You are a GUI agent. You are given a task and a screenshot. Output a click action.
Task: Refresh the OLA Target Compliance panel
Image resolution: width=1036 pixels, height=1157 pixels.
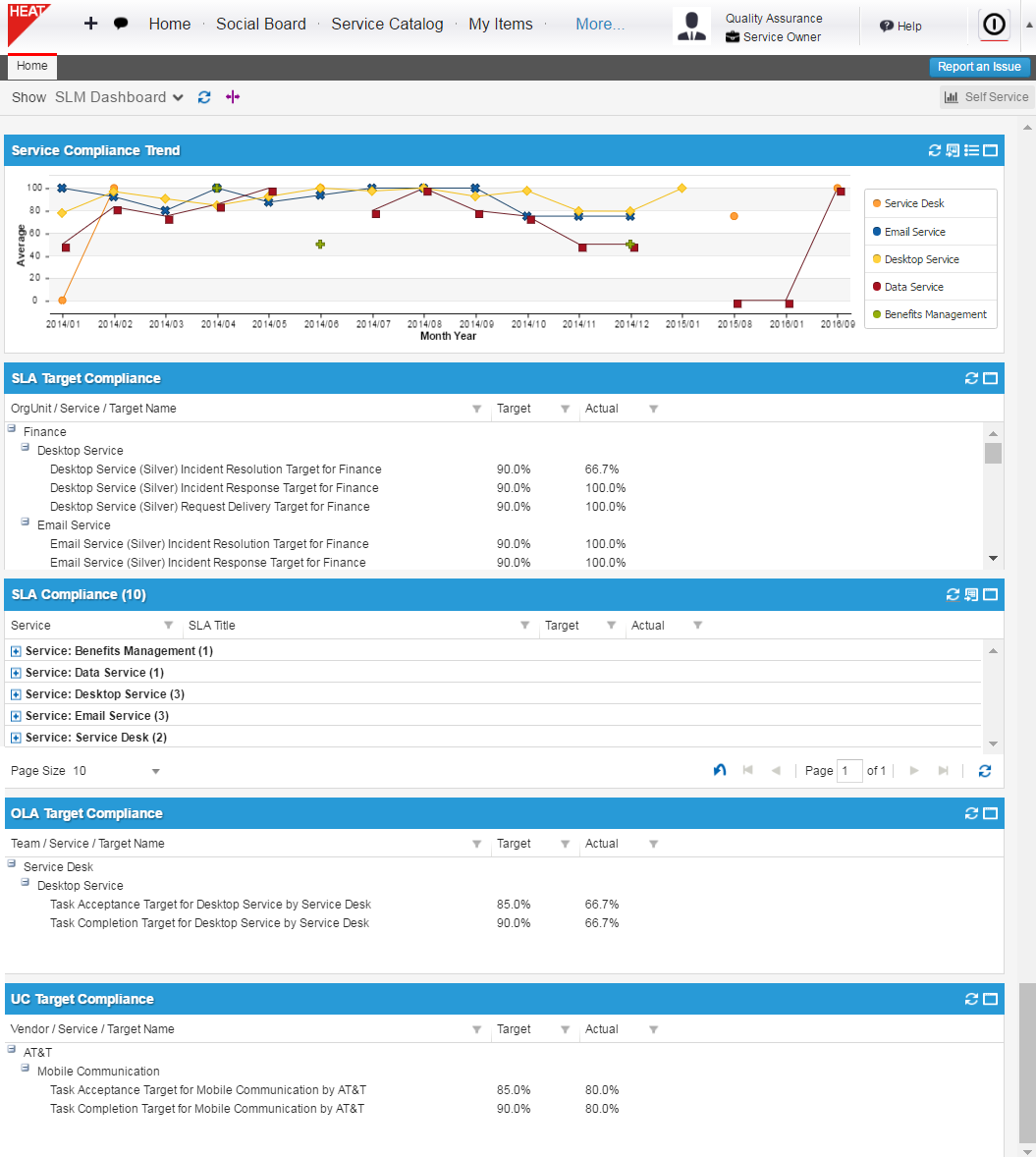point(971,813)
